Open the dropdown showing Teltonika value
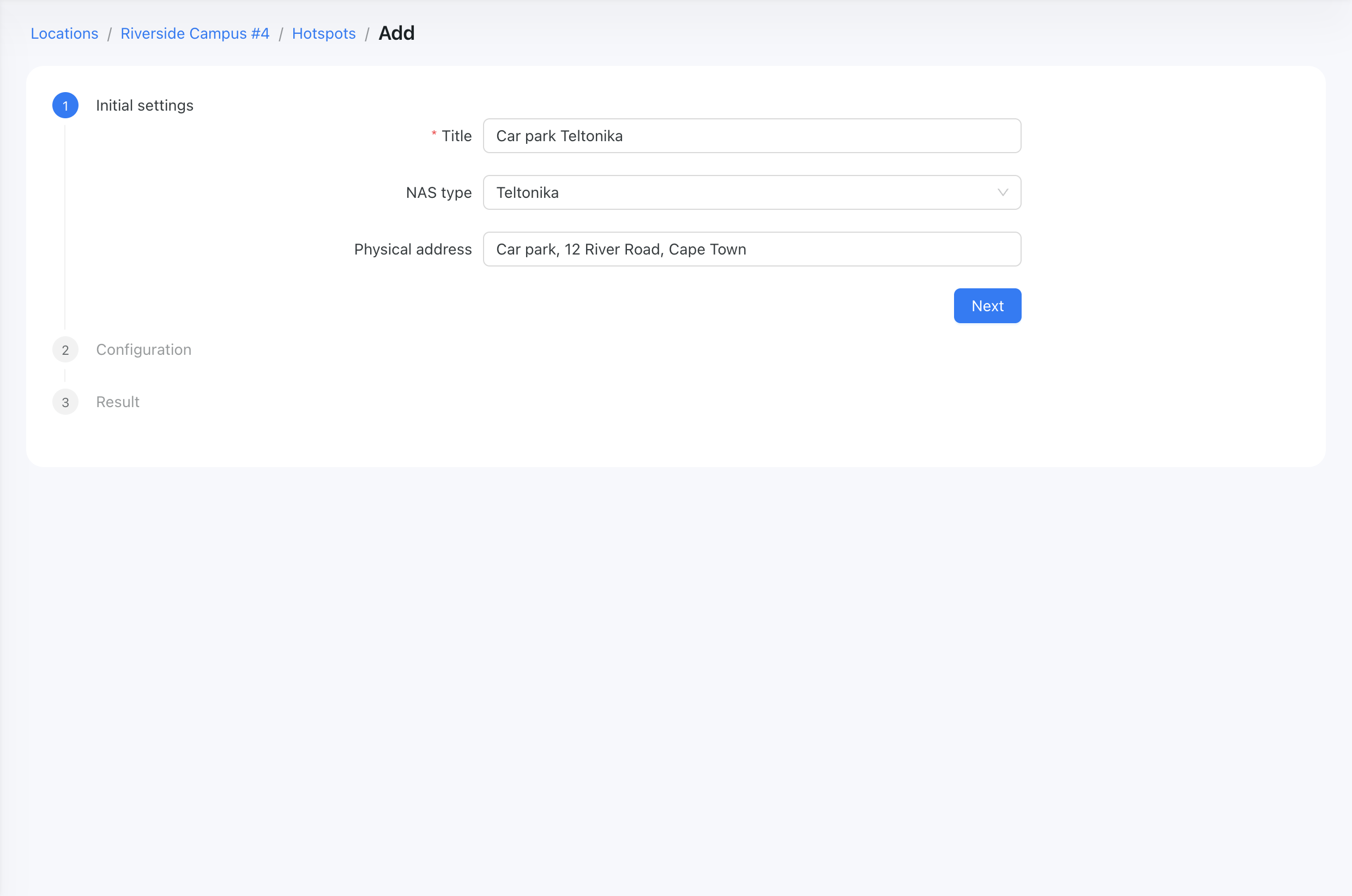 coord(752,192)
